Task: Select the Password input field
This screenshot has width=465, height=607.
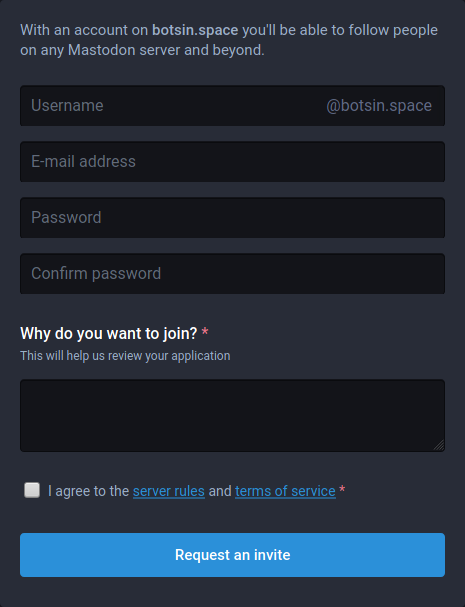Action: coord(232,218)
